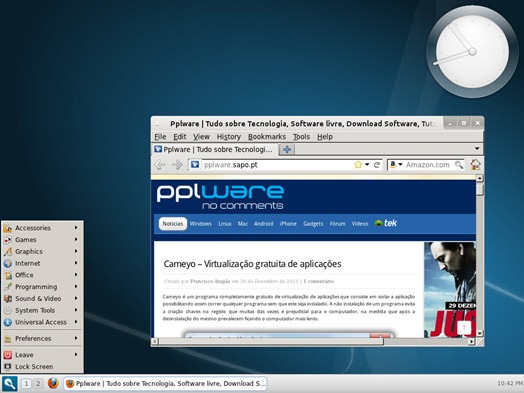Open a new tab with plus button
The width and height of the screenshot is (524, 393).
[287, 149]
